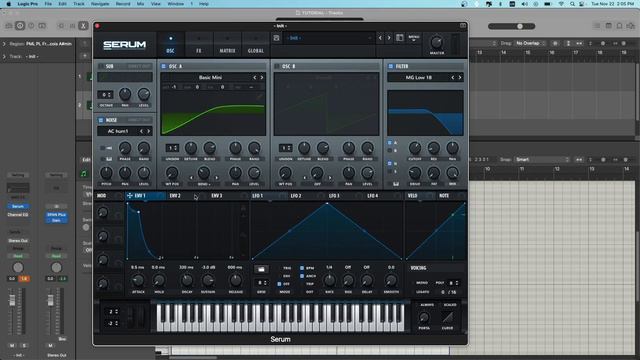Click OSC A unison voices stepper

pos(172,148)
